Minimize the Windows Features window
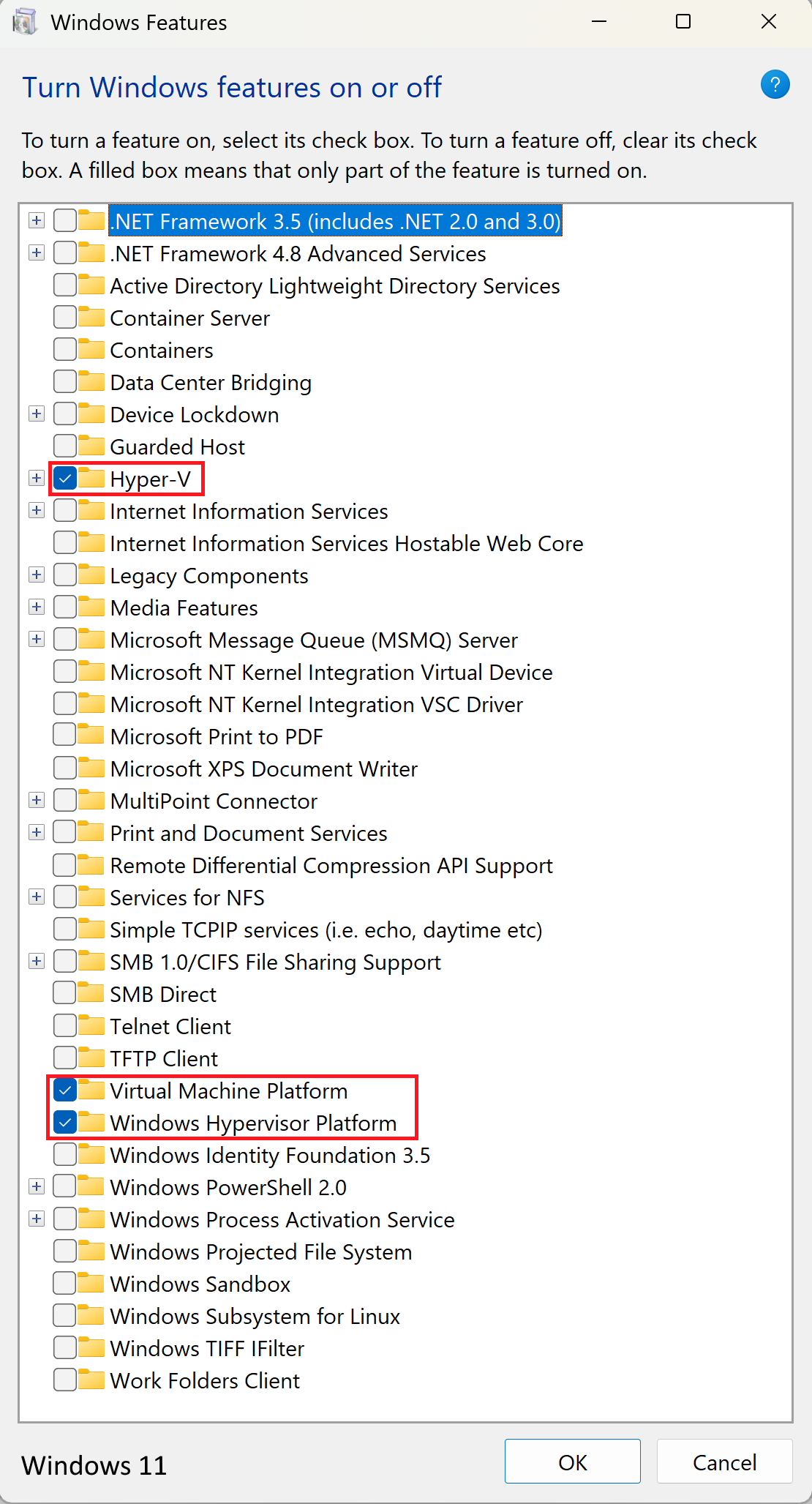Viewport: 812px width, 1504px height. click(599, 22)
